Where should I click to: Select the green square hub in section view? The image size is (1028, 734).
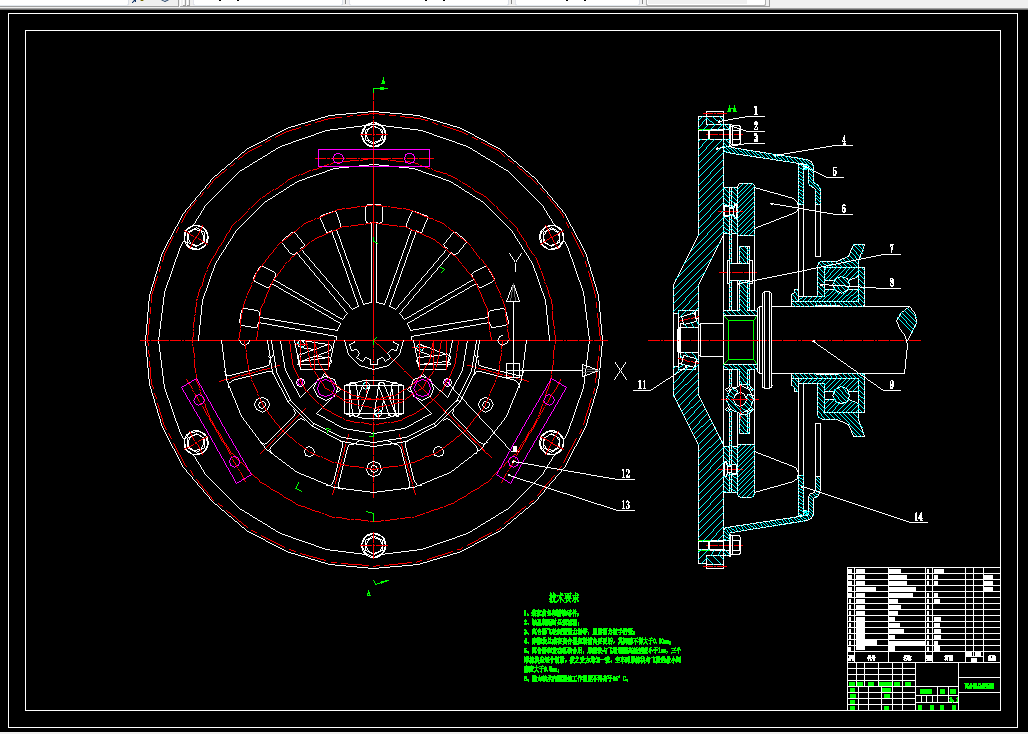(x=742, y=340)
